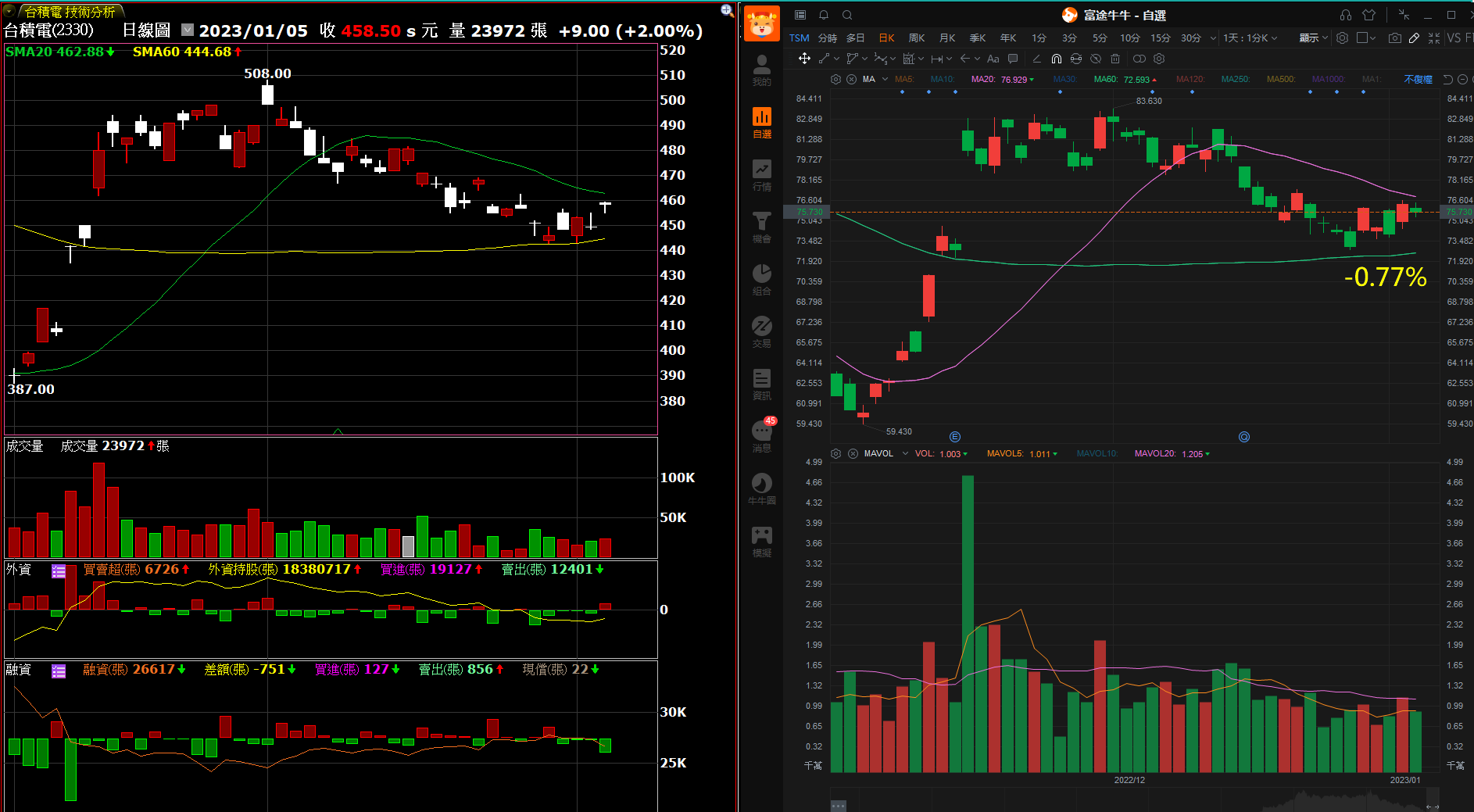The image size is (1474, 812).
Task: Click the 不復權 adjustment button
Action: tap(1418, 80)
